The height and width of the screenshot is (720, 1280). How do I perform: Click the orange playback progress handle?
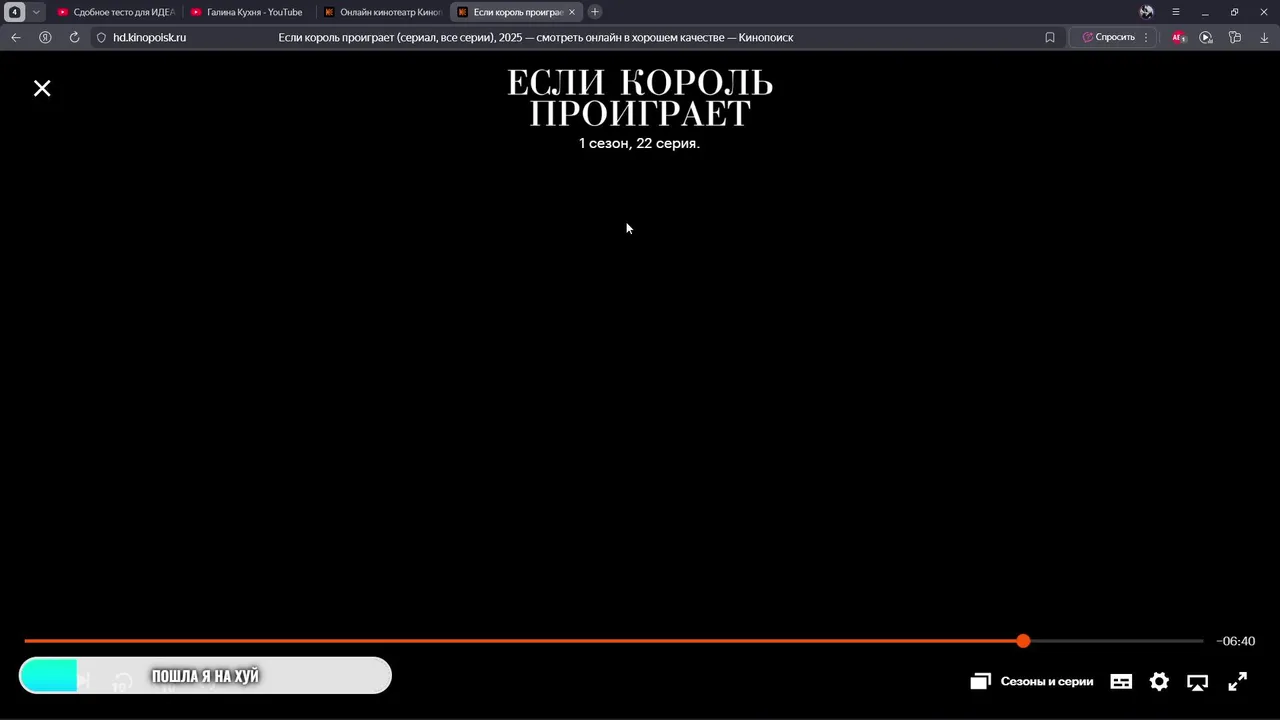coord(1023,641)
